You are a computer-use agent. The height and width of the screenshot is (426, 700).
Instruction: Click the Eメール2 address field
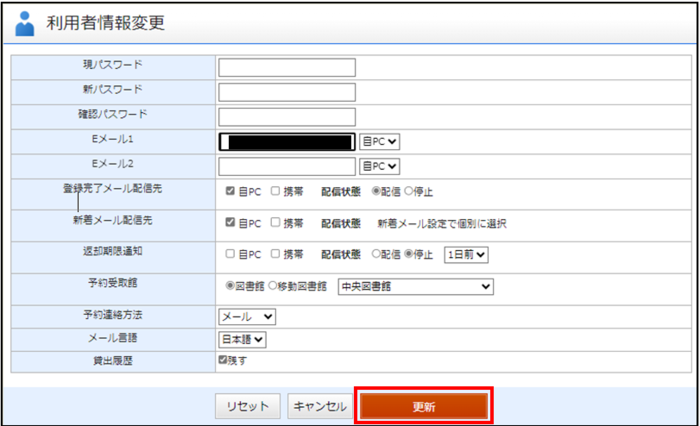pyautogui.click(x=287, y=166)
